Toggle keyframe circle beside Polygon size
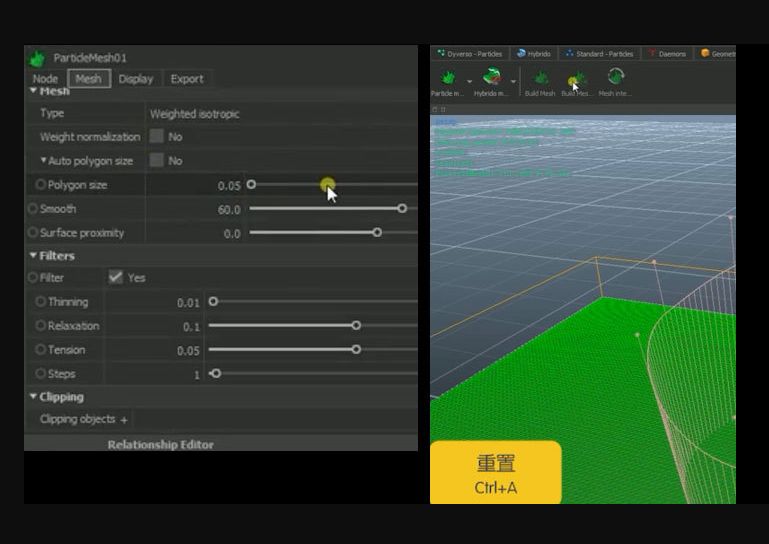This screenshot has width=769, height=544. 41,184
